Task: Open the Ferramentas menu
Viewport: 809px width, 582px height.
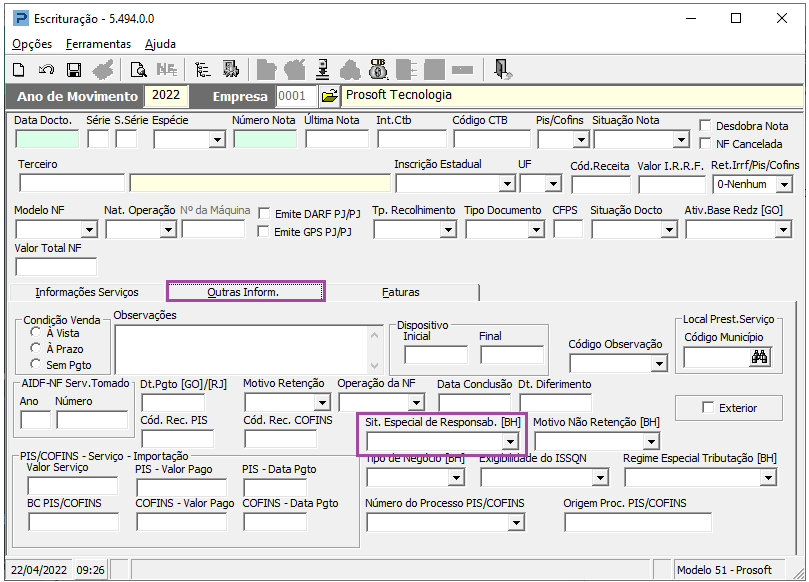Action: (x=99, y=44)
